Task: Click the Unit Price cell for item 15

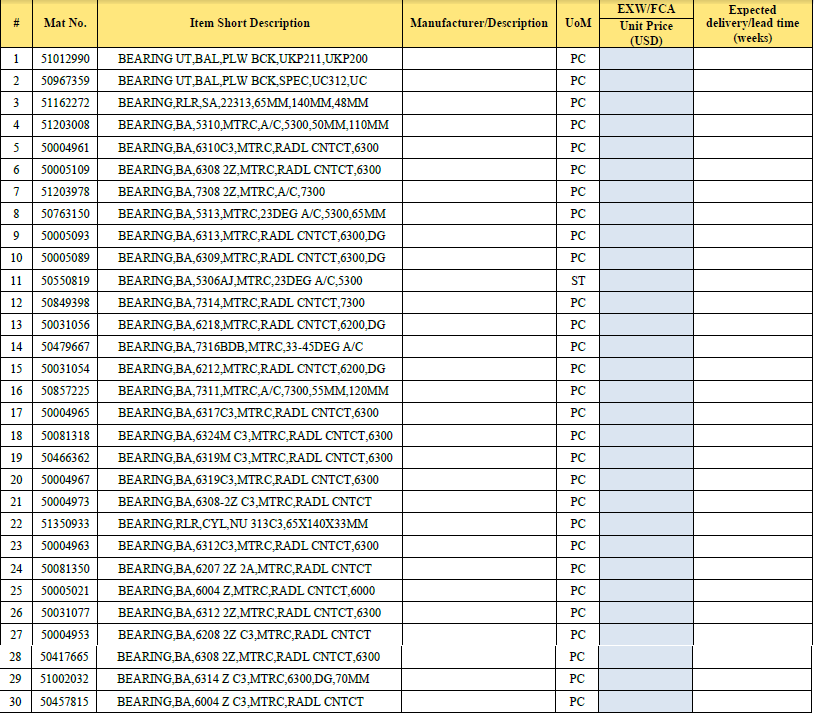Action: pos(647,369)
